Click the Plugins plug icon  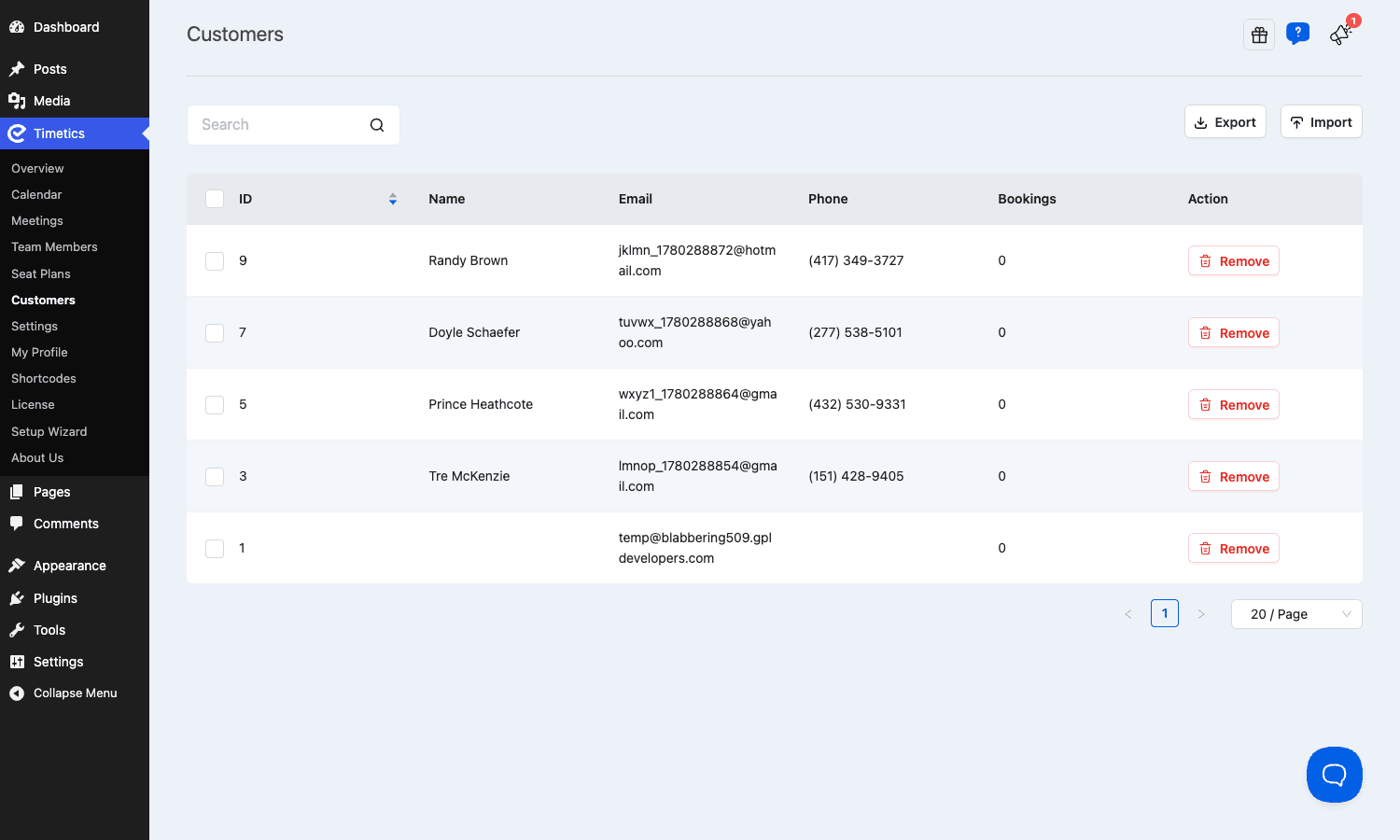(17, 598)
